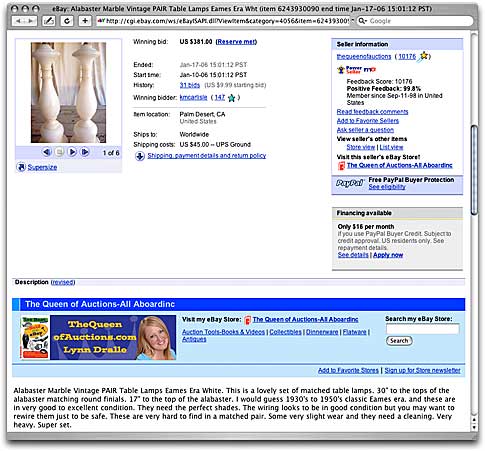The image size is (485, 451).
Task: Open PayPal See eligibility link
Action: tap(387, 187)
